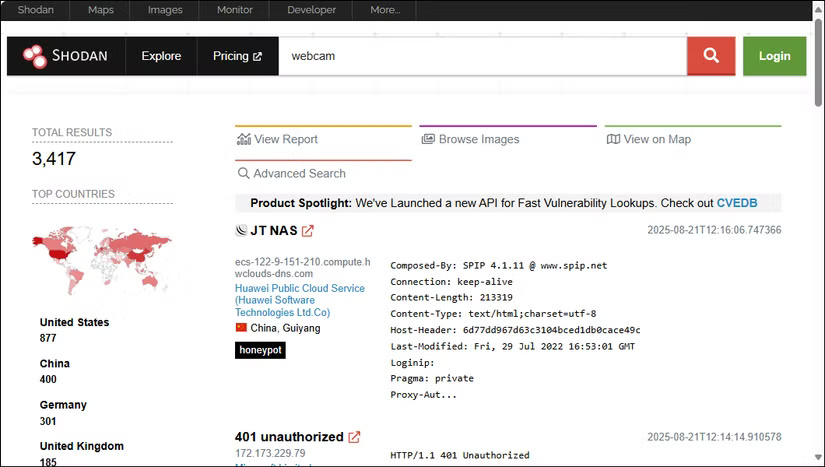This screenshot has height=467, width=825.
Task: Expand the More... menu
Action: pos(385,10)
